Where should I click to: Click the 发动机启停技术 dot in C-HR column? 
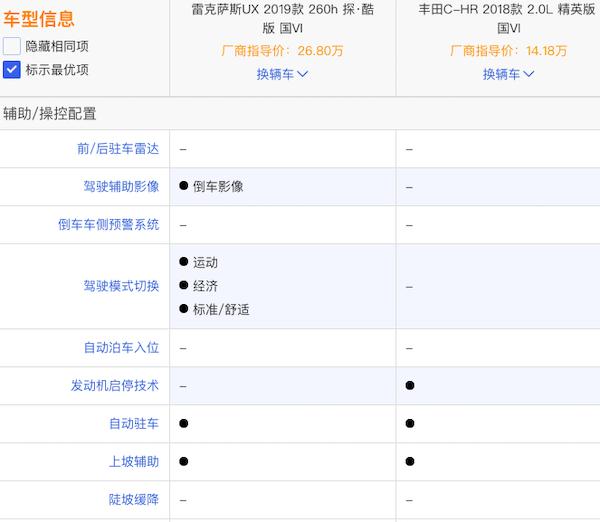pos(410,385)
